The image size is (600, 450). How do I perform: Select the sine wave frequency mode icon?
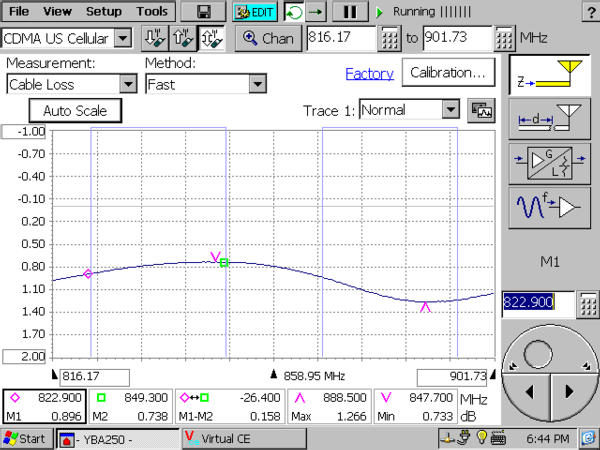(x=547, y=208)
